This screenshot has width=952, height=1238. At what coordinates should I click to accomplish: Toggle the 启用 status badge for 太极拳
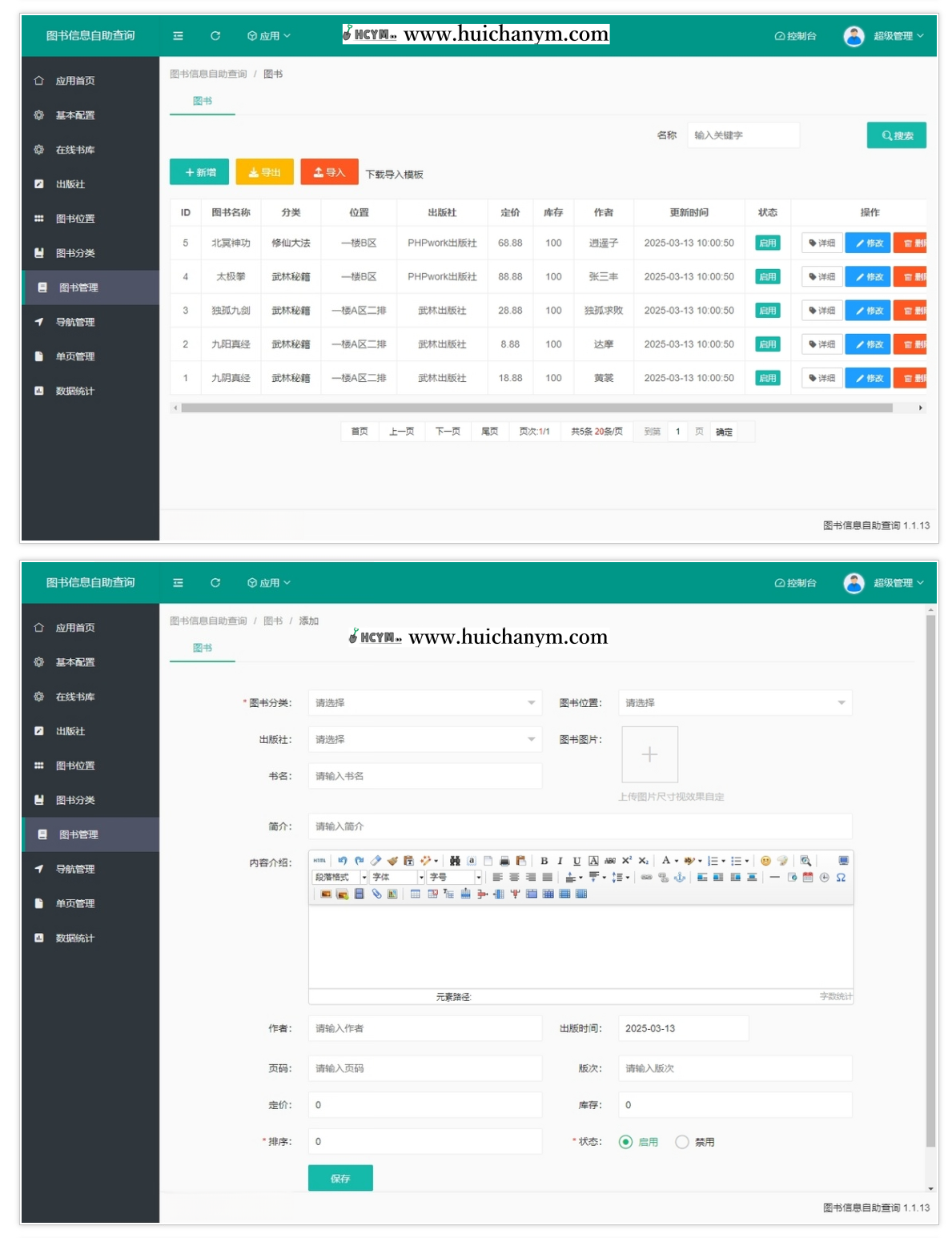pyautogui.click(x=767, y=277)
